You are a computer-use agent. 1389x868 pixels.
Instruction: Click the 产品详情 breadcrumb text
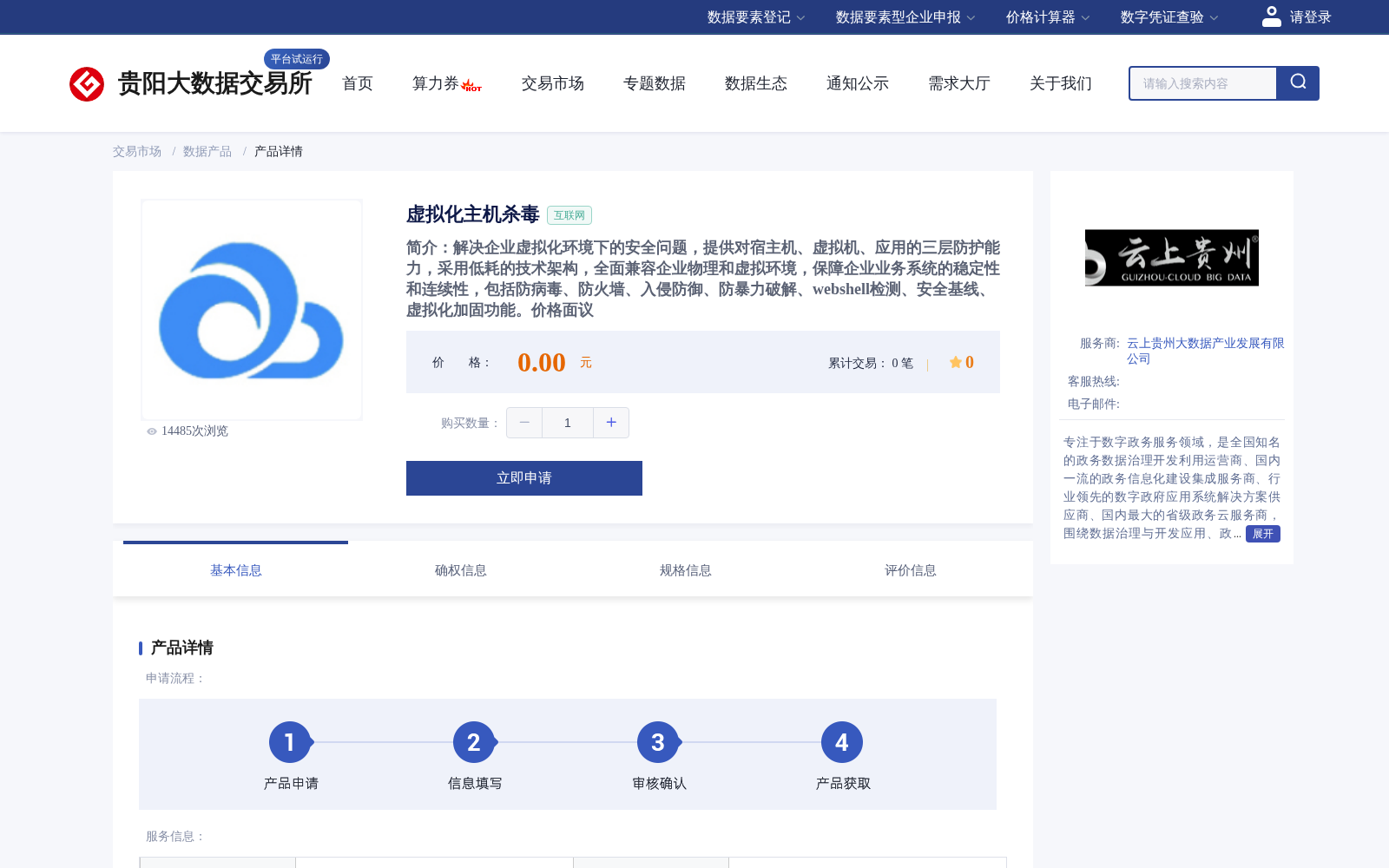[x=279, y=152]
